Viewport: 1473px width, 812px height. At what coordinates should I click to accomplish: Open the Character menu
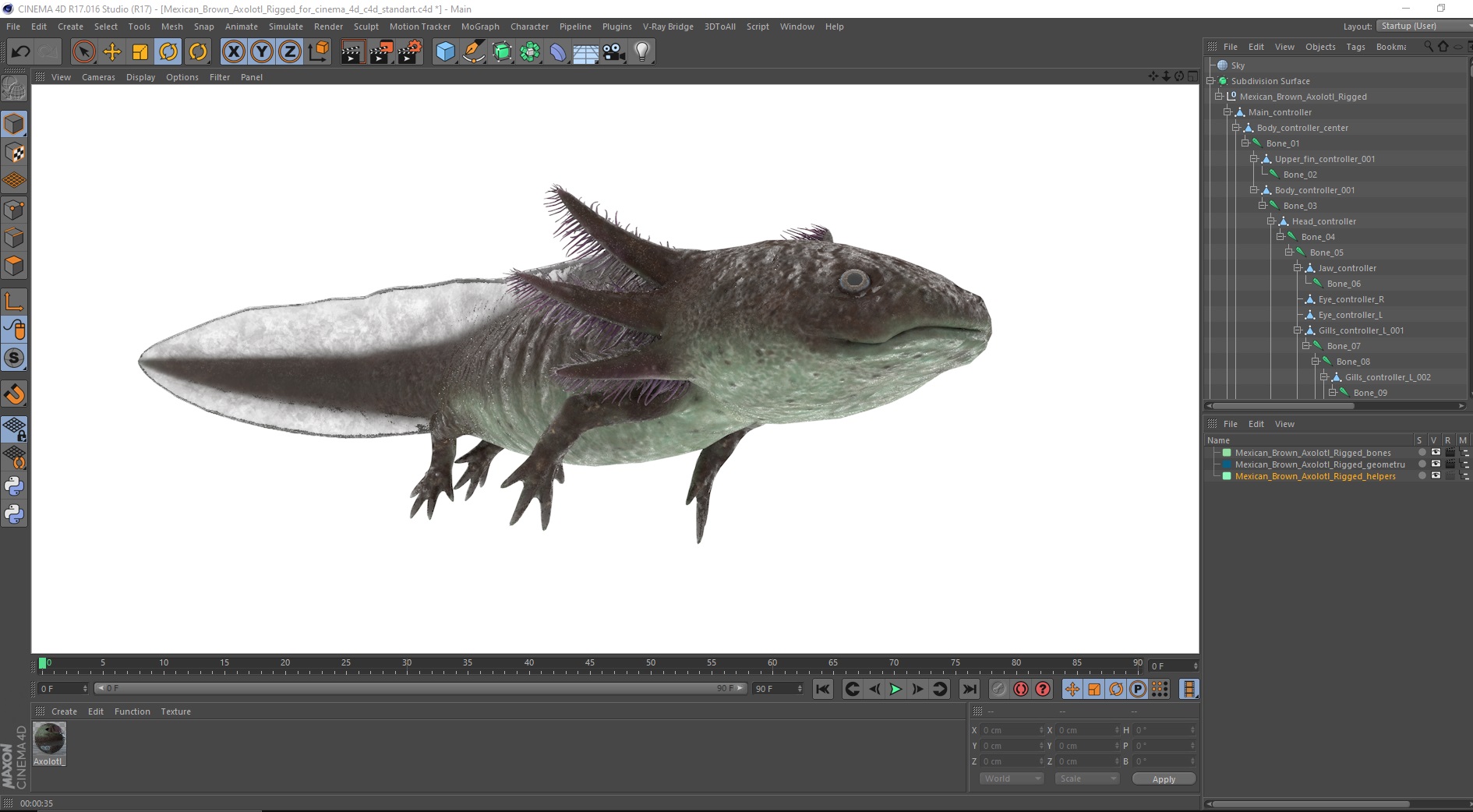(529, 26)
